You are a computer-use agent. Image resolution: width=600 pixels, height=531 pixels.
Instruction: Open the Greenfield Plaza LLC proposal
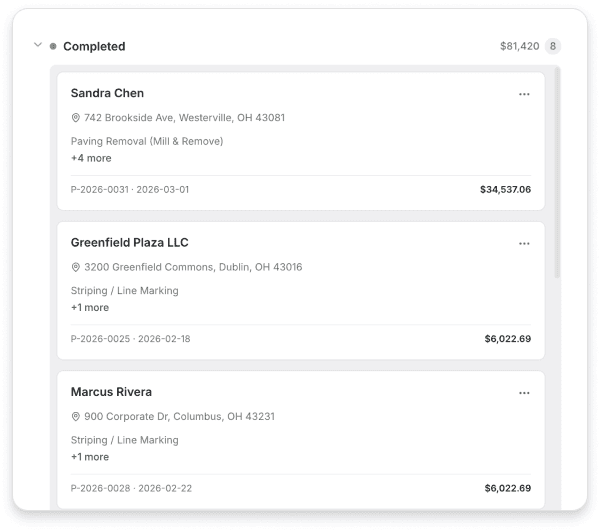click(301, 290)
